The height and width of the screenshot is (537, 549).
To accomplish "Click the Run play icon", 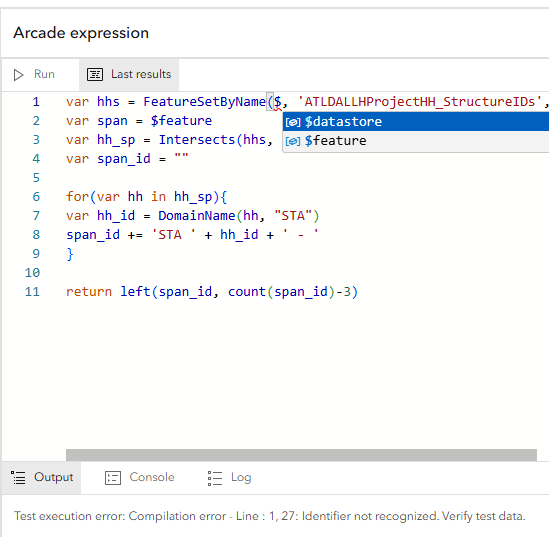I will (18, 75).
